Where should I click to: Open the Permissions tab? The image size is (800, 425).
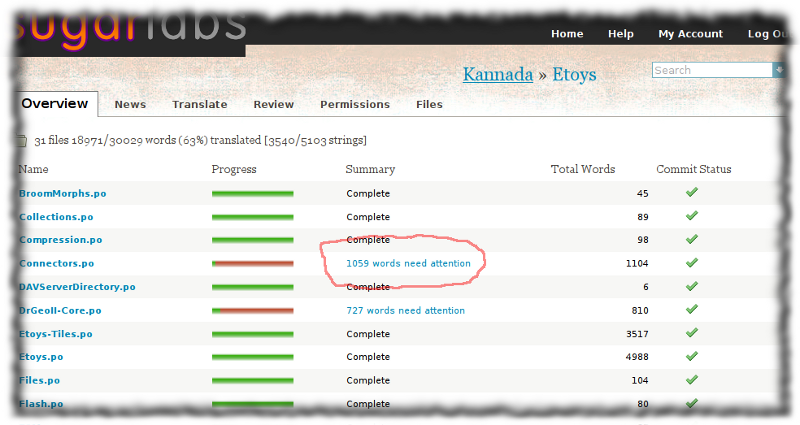(x=354, y=104)
